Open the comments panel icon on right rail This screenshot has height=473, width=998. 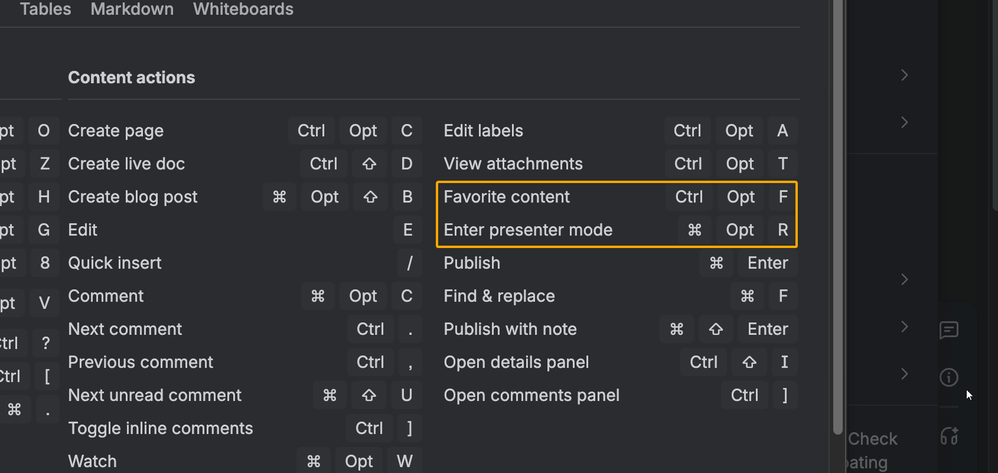(949, 330)
